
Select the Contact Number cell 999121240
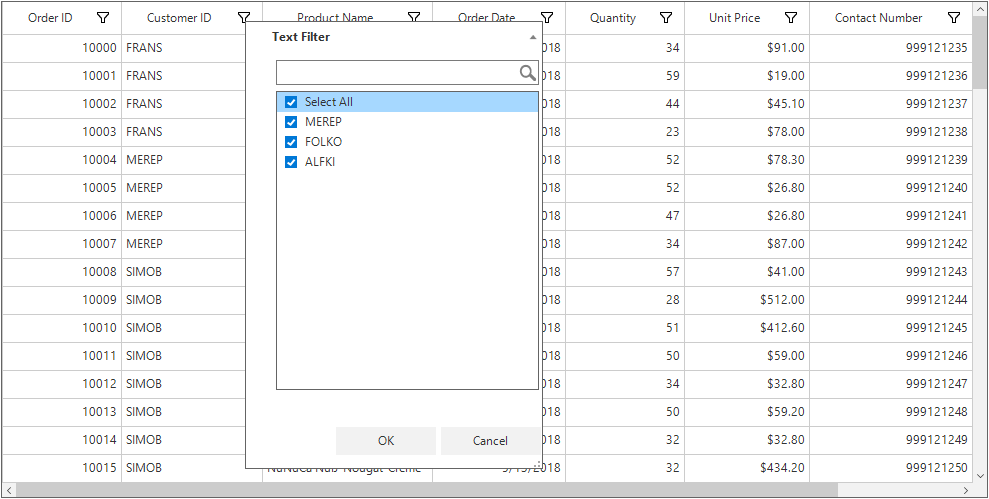(x=891, y=188)
